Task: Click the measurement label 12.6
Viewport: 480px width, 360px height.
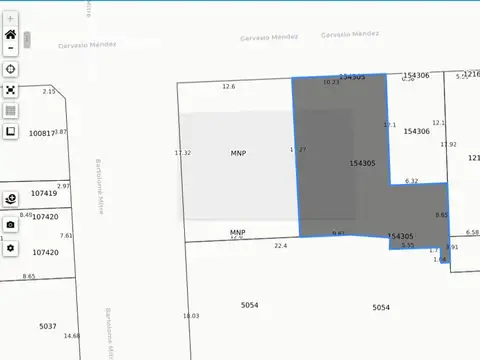Action: point(229,86)
